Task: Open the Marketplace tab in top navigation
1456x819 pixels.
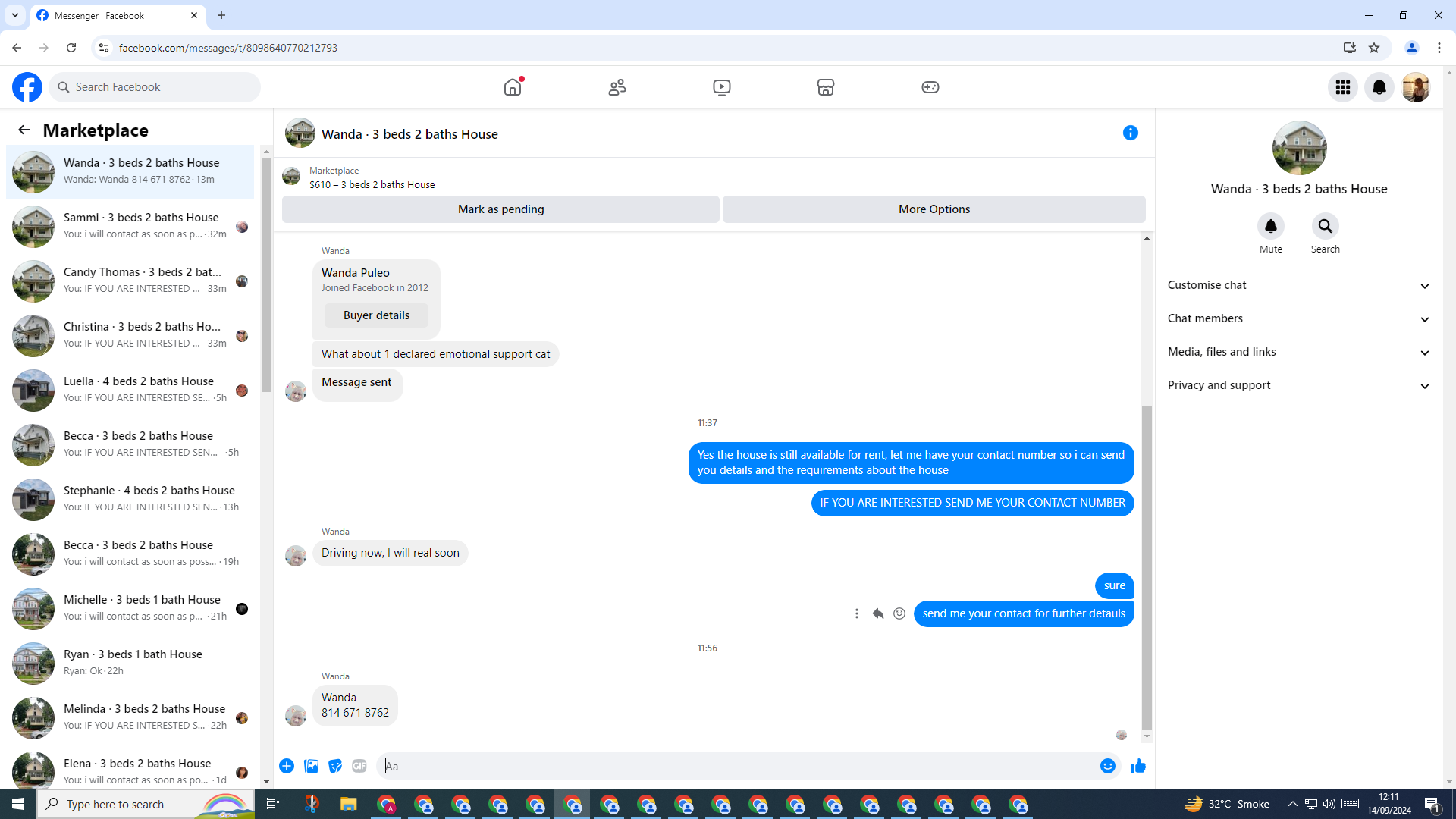Action: [x=825, y=87]
